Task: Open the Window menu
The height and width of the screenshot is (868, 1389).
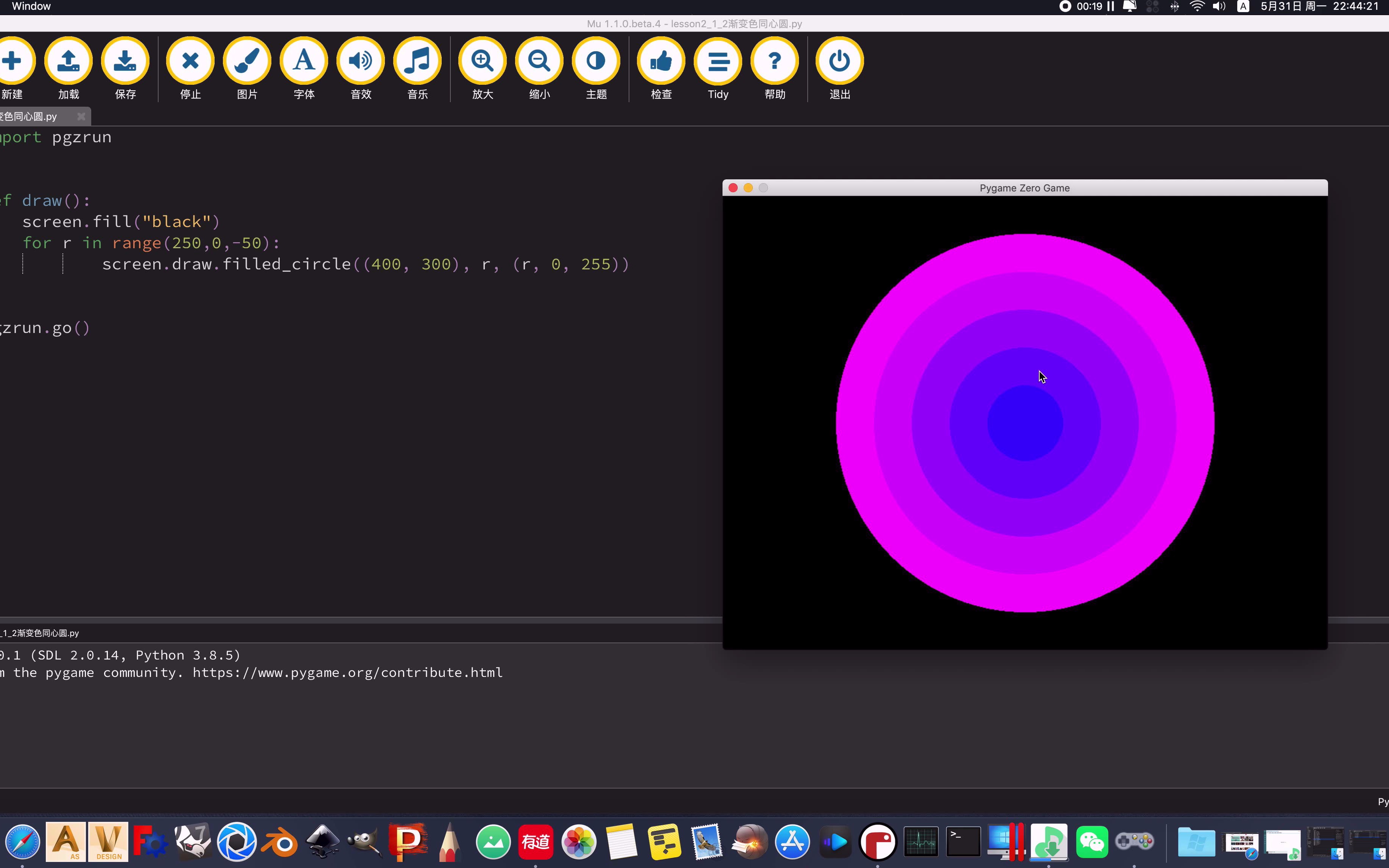Action: (x=31, y=6)
